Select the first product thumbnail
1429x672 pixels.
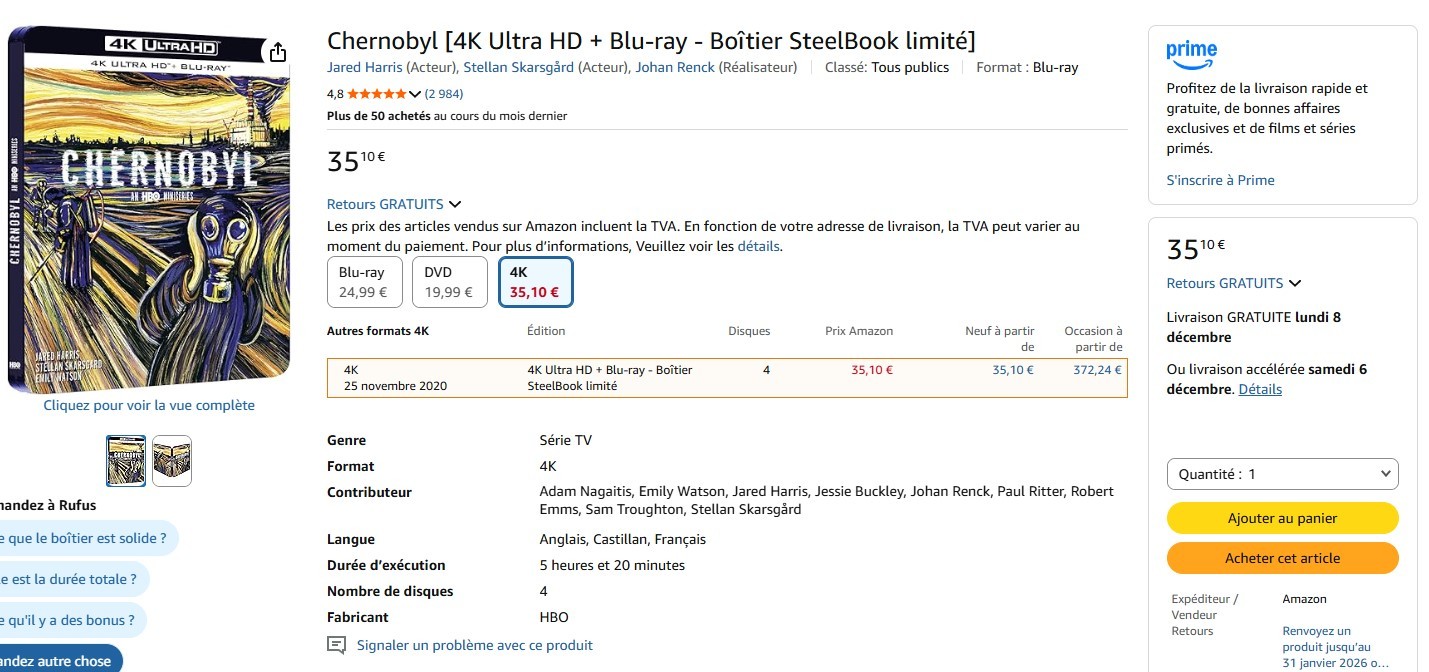tap(126, 461)
